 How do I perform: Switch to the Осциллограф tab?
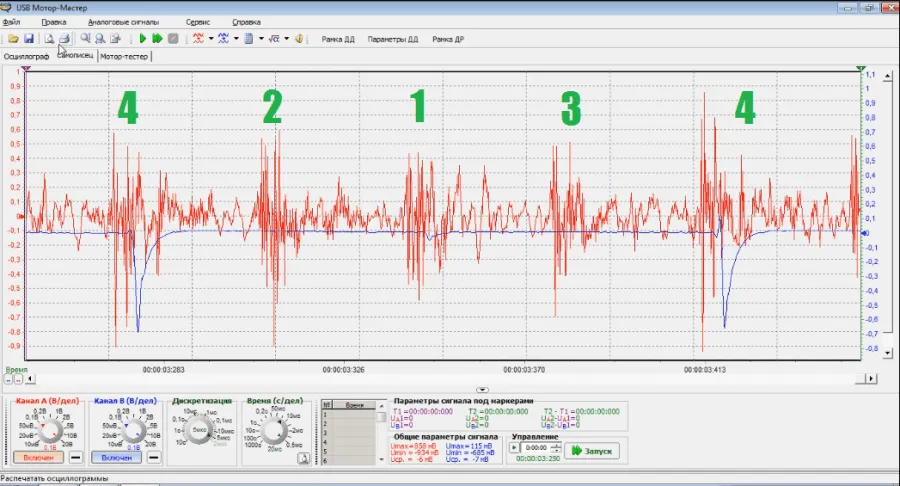tap(26, 56)
